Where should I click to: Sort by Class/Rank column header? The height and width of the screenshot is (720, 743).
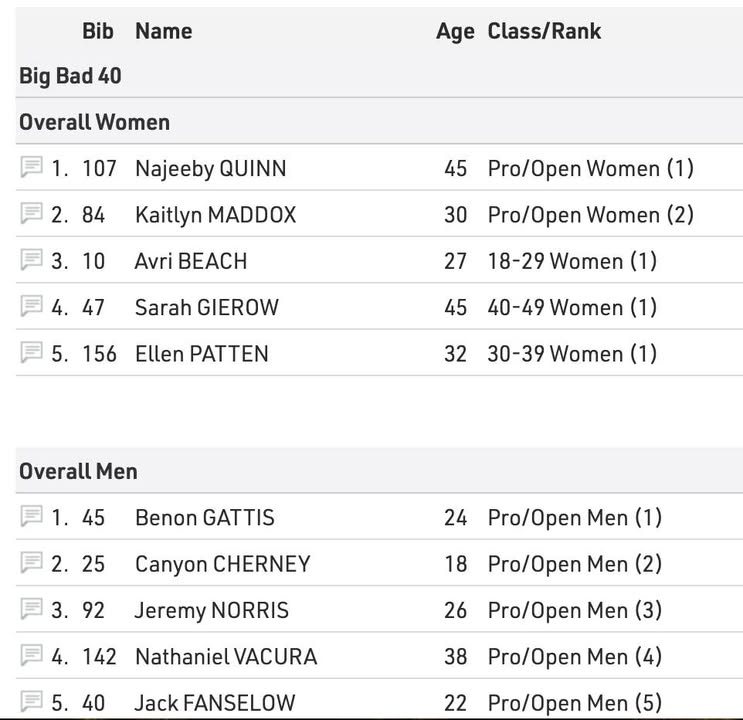(544, 31)
